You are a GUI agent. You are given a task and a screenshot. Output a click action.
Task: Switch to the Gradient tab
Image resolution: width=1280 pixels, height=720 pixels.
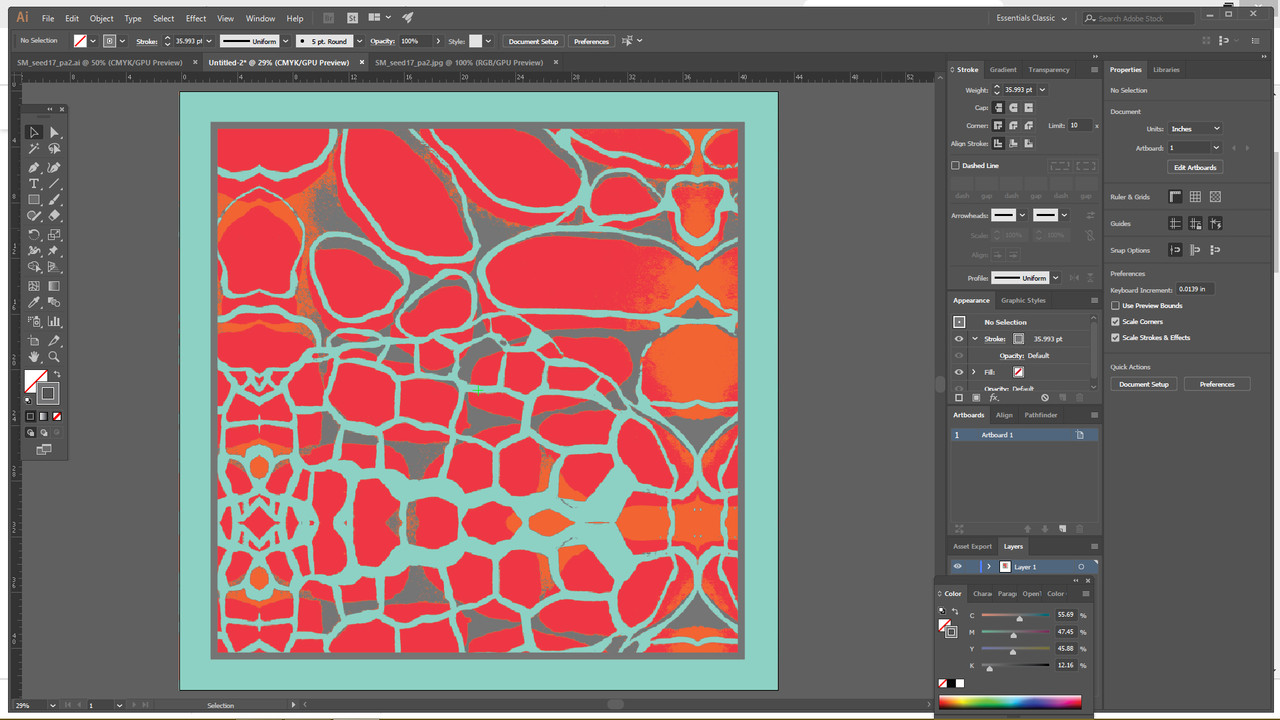point(1002,69)
